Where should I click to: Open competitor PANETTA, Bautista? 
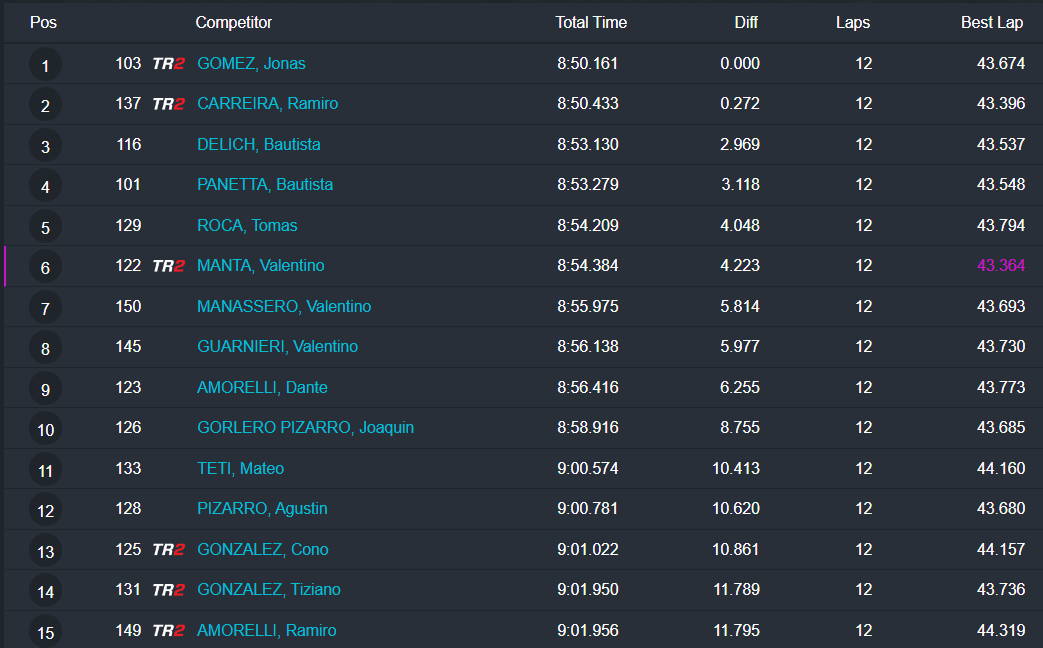coord(265,184)
